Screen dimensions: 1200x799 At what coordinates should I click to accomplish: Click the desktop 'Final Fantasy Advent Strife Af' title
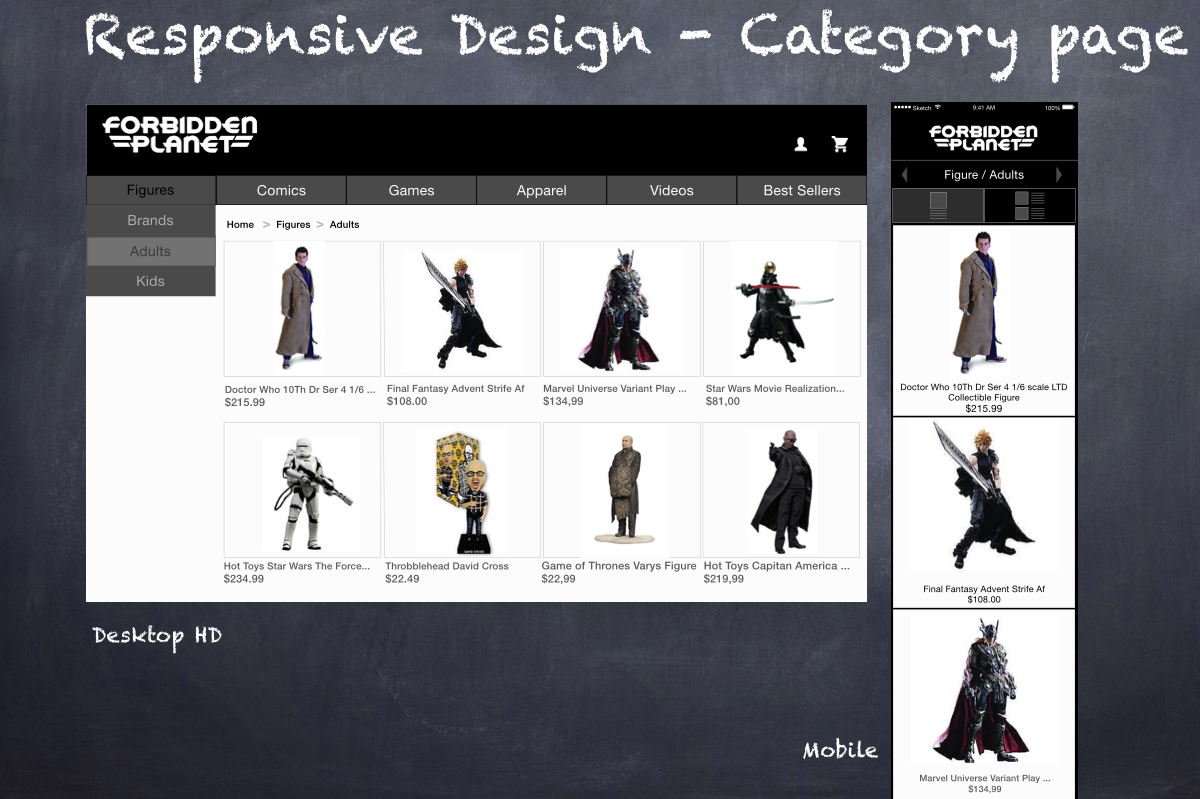[x=456, y=389]
